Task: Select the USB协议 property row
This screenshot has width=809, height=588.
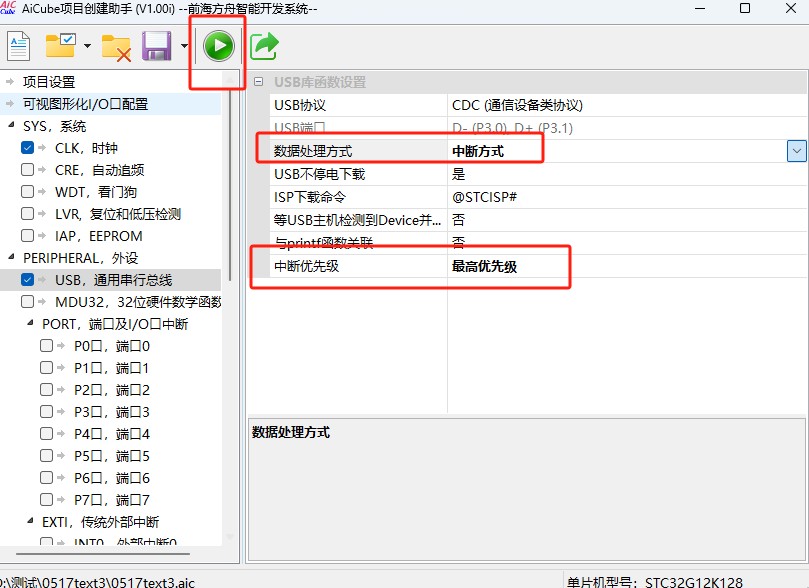Action: [x=538, y=105]
